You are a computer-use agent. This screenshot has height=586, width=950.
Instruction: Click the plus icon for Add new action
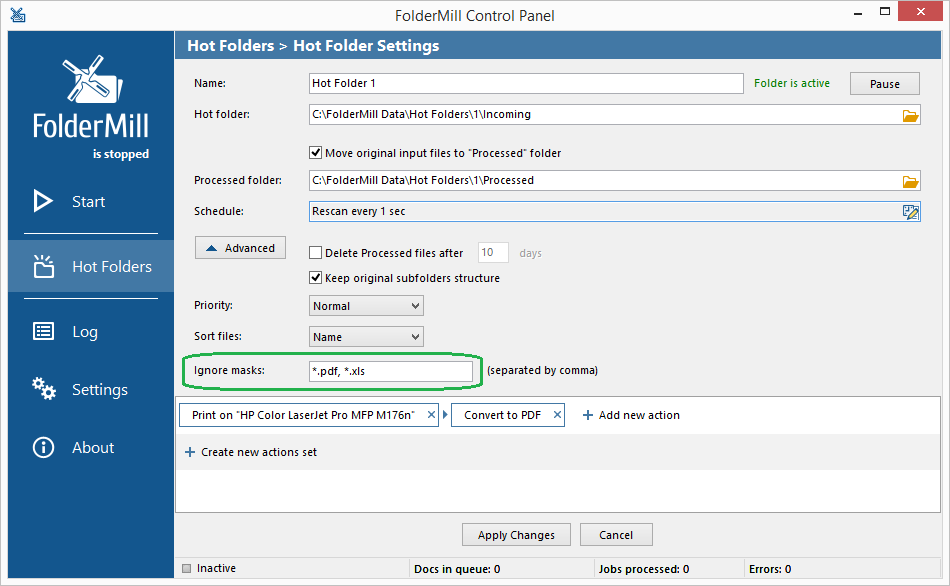[587, 415]
